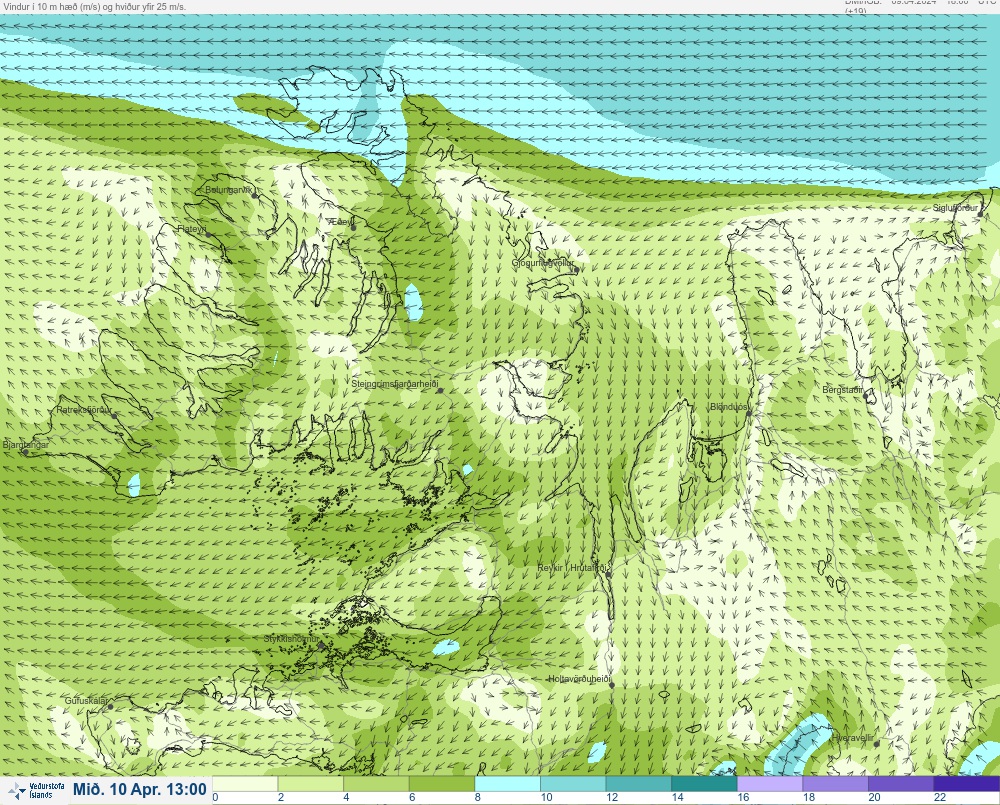Click the Gufuskálar station label
This screenshot has width=1000, height=805.
pos(87,700)
